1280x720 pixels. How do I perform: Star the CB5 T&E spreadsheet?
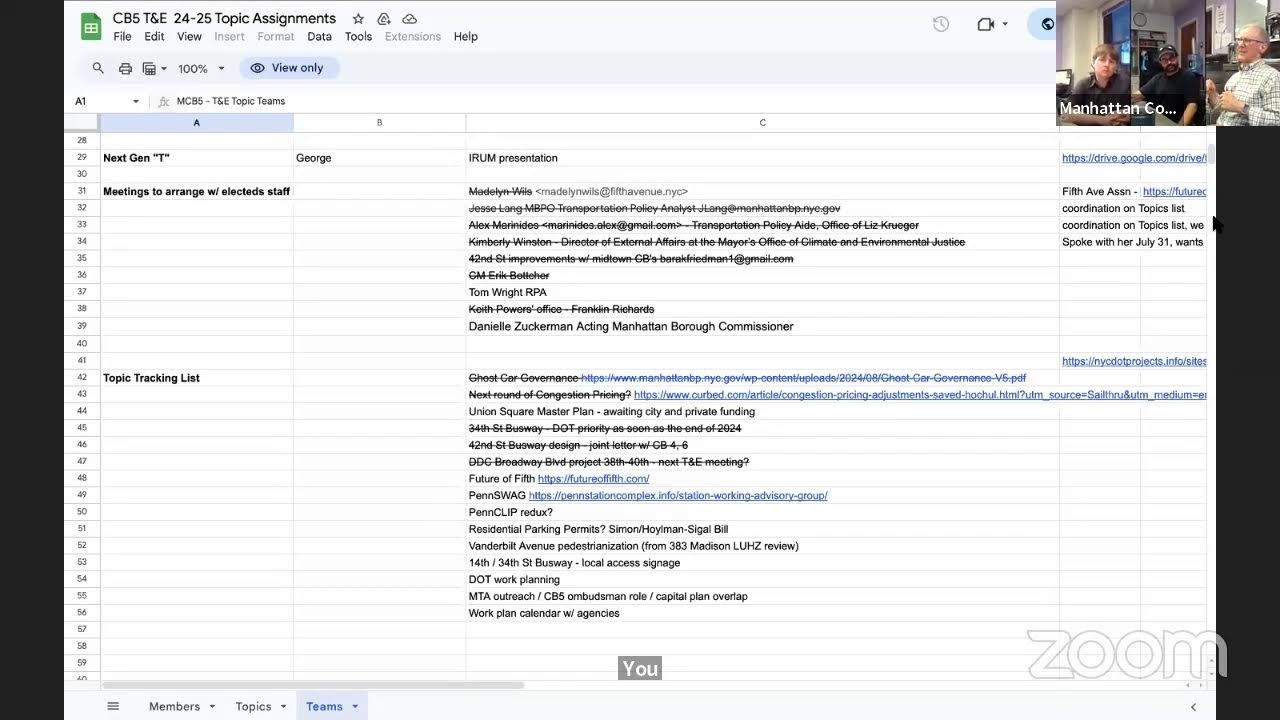coord(358,19)
